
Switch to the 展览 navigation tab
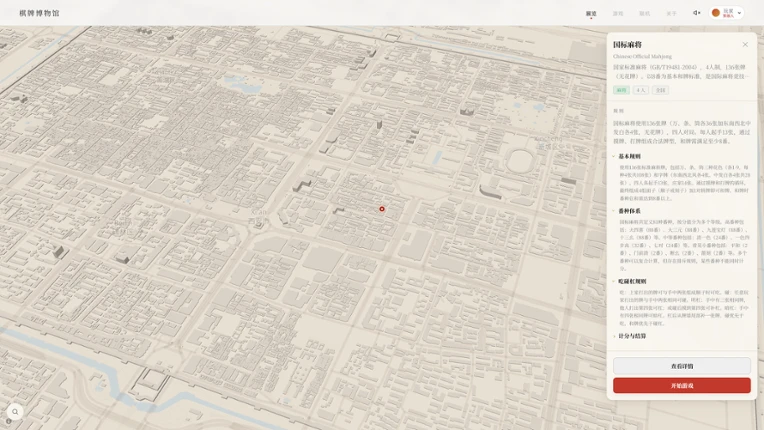pyautogui.click(x=591, y=14)
